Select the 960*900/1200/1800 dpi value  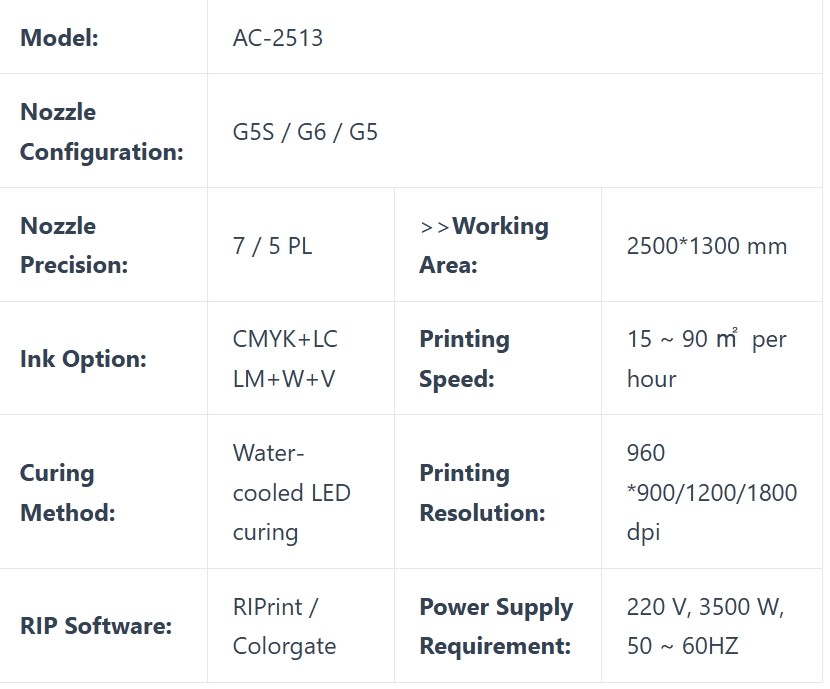click(x=711, y=492)
